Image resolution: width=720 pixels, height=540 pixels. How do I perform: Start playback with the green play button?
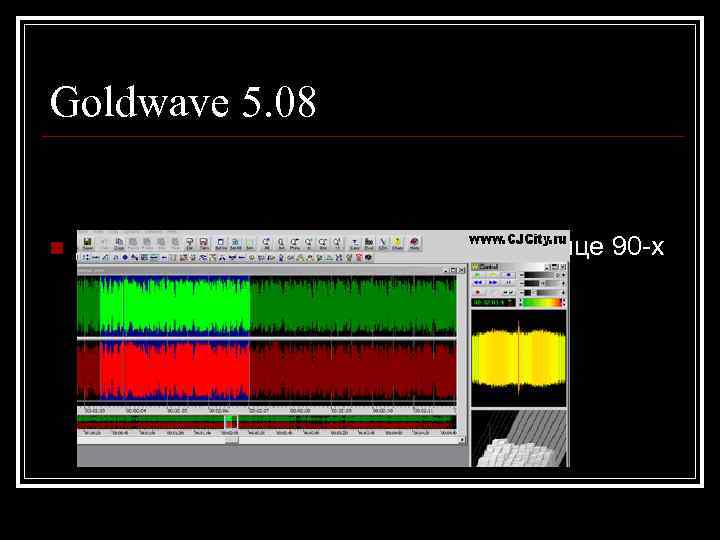[x=478, y=275]
